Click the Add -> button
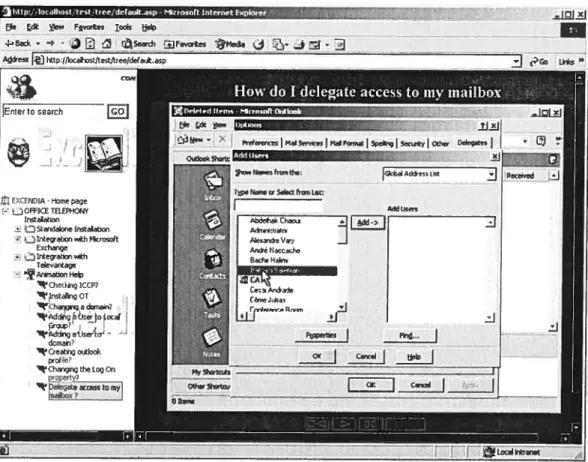The width and height of the screenshot is (588, 462). click(x=368, y=223)
